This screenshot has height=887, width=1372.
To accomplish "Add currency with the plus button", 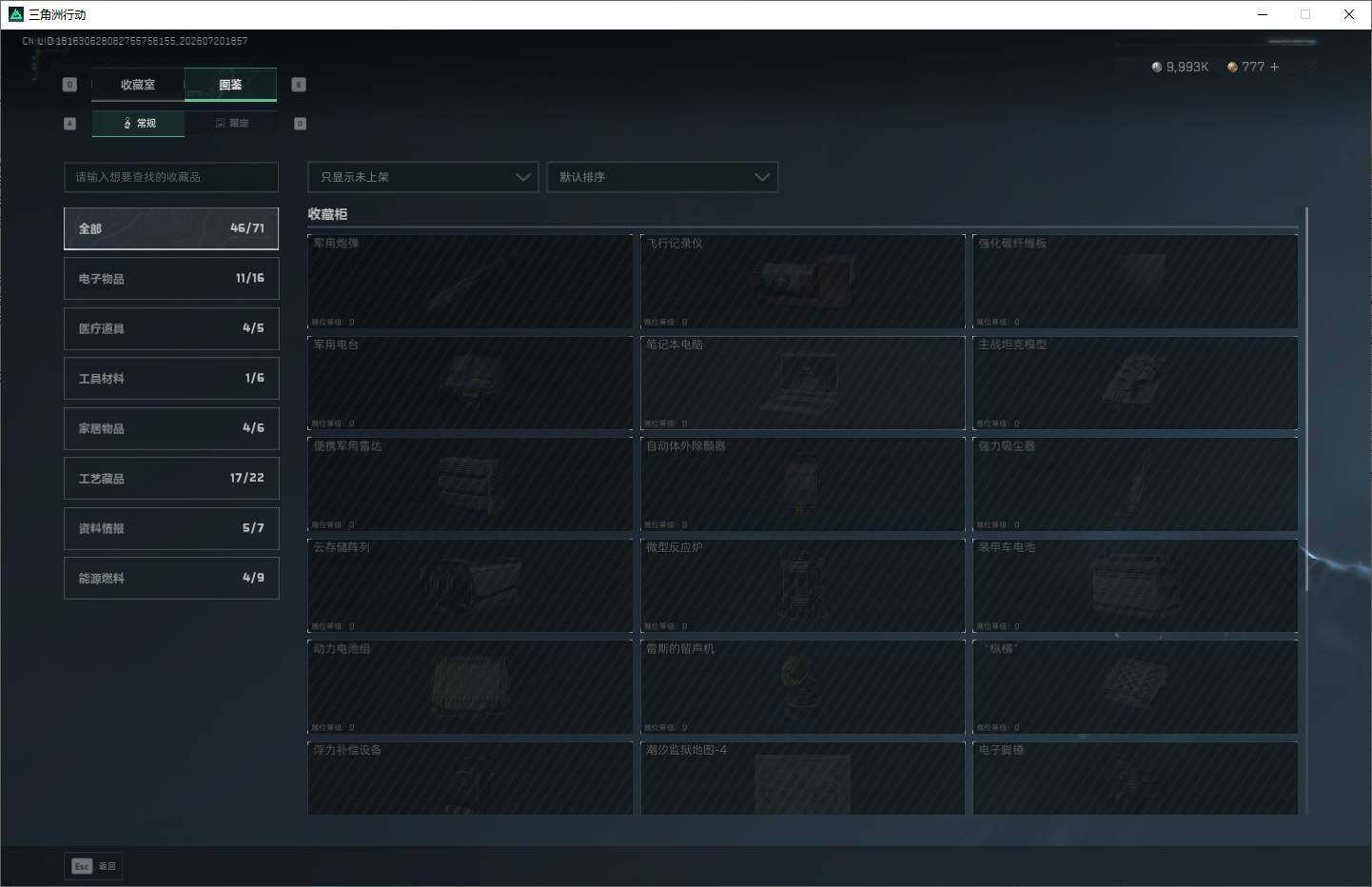I will 1274,68.
